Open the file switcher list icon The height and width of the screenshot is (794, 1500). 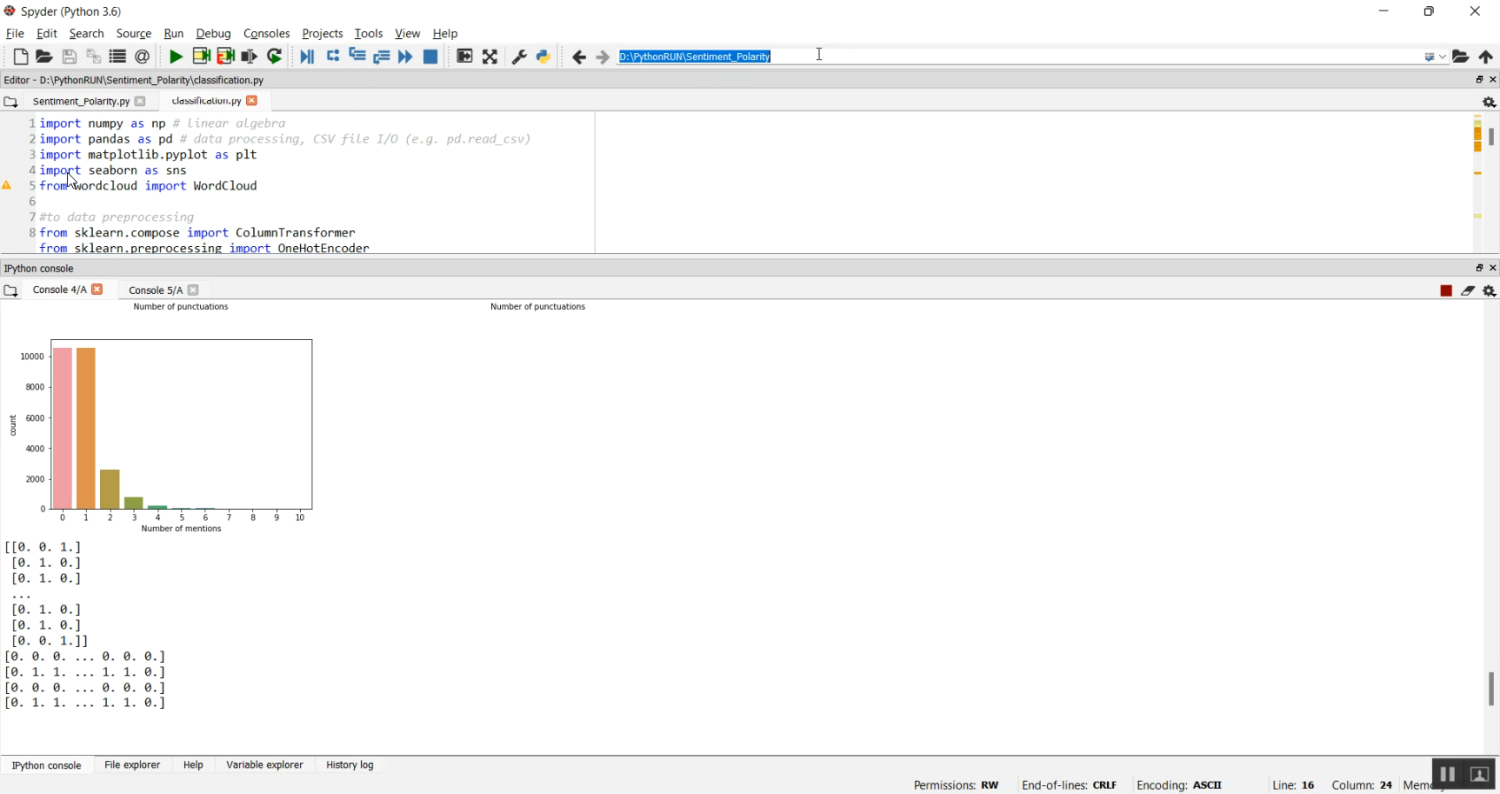click(118, 57)
